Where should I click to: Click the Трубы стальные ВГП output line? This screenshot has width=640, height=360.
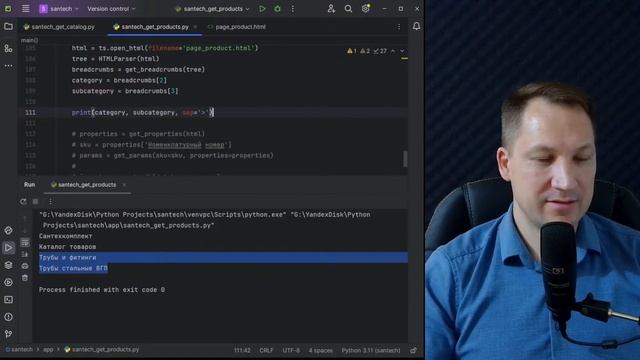[x=73, y=268]
